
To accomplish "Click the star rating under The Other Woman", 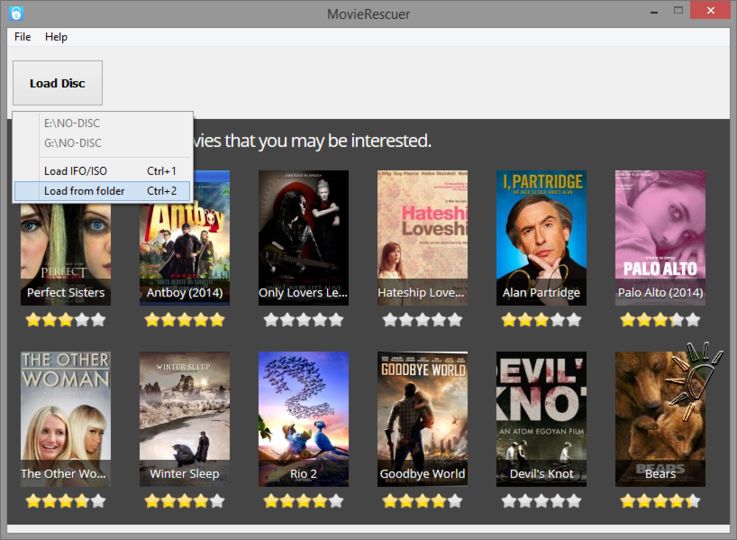I will pos(66,501).
